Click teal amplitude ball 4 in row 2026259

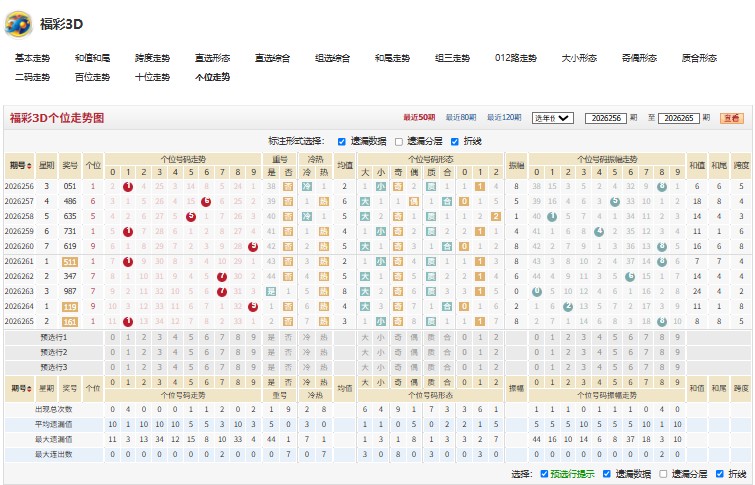599,232
